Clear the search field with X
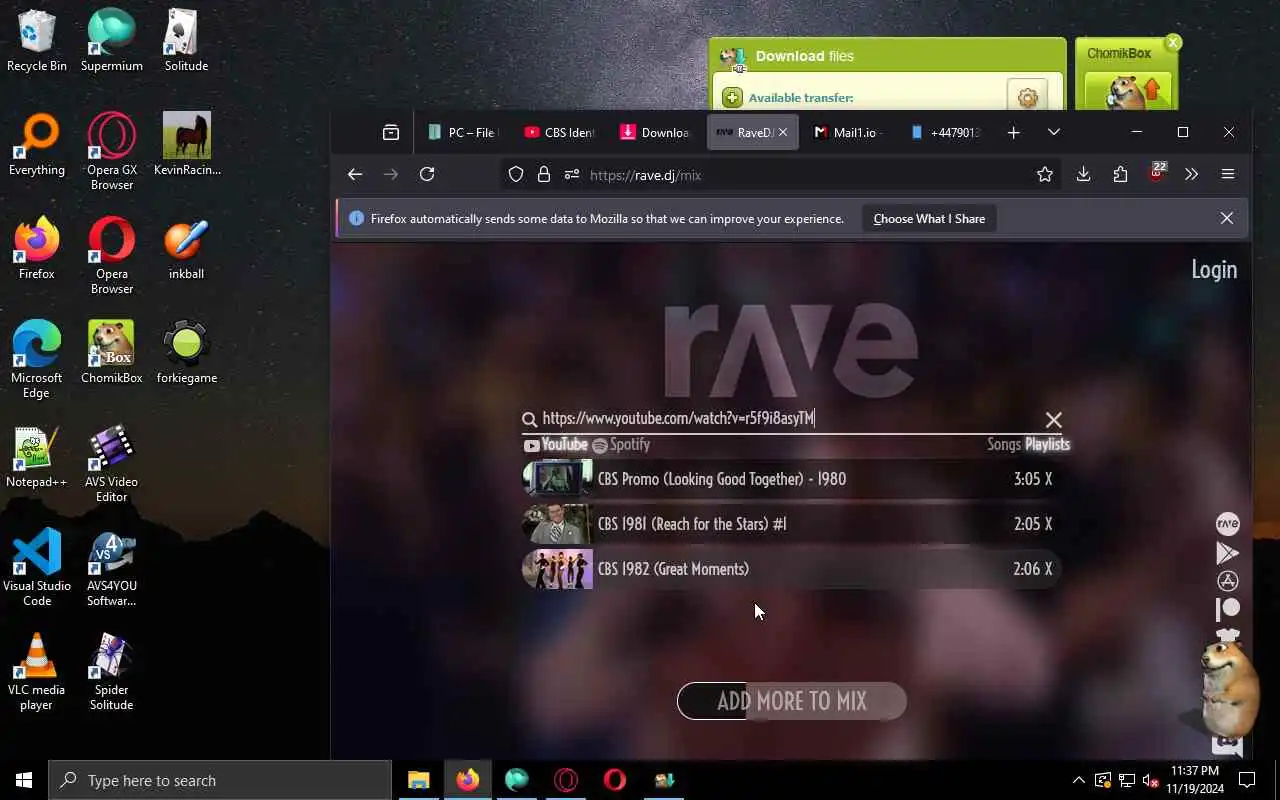 (1053, 420)
